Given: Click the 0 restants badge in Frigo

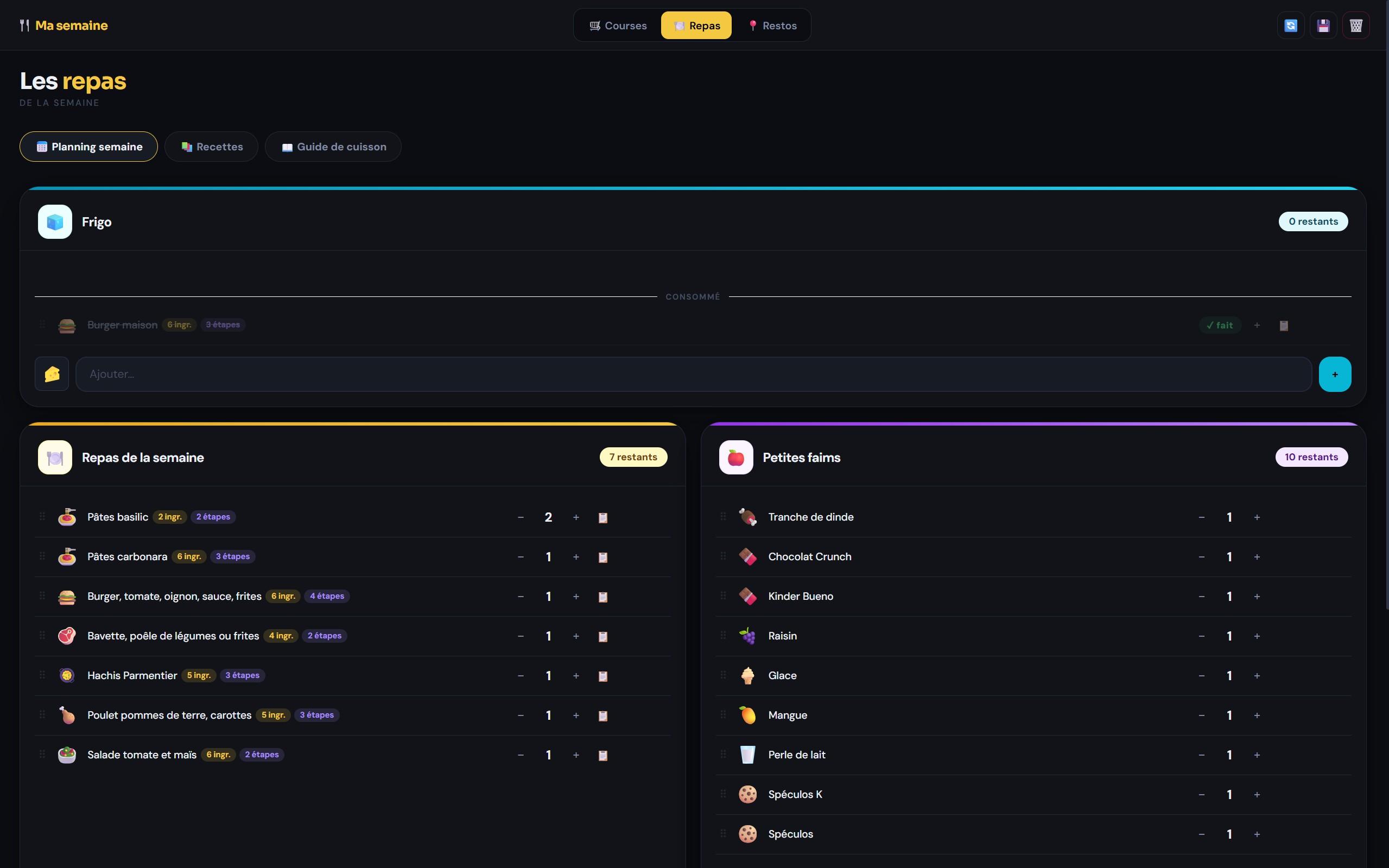Looking at the screenshot, I should tap(1313, 221).
